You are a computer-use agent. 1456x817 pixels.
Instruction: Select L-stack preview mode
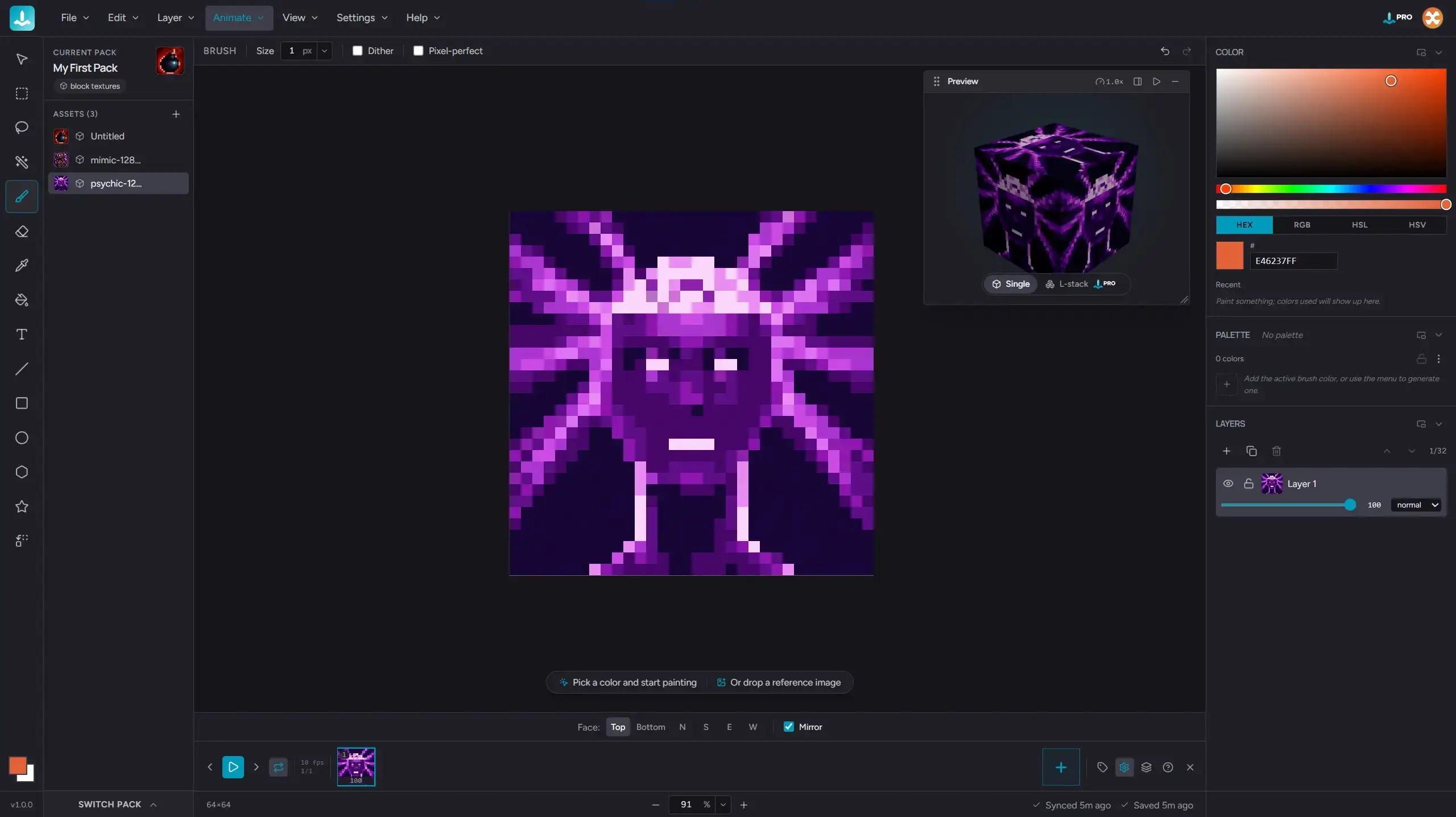point(1079,284)
